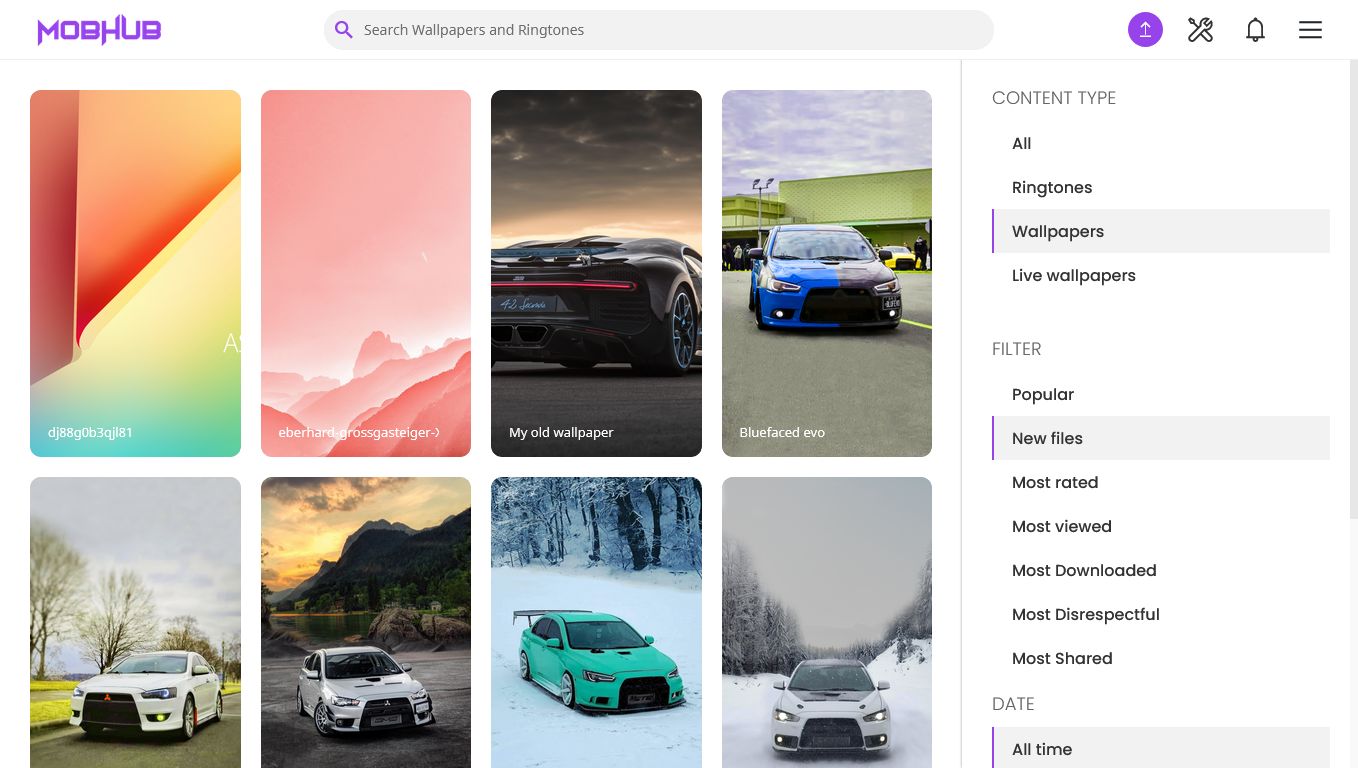Screen dimensions: 1358x768
Task: Select All content type
Action: pos(1161,143)
